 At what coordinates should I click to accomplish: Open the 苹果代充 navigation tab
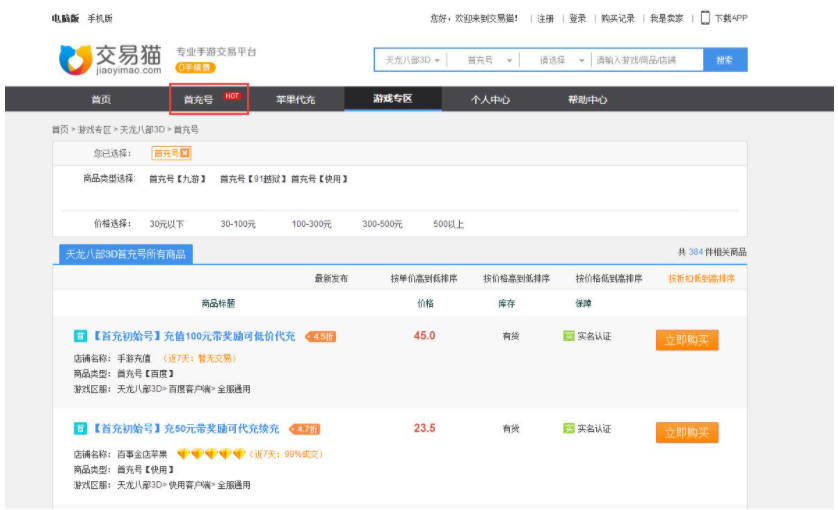tap(296, 99)
